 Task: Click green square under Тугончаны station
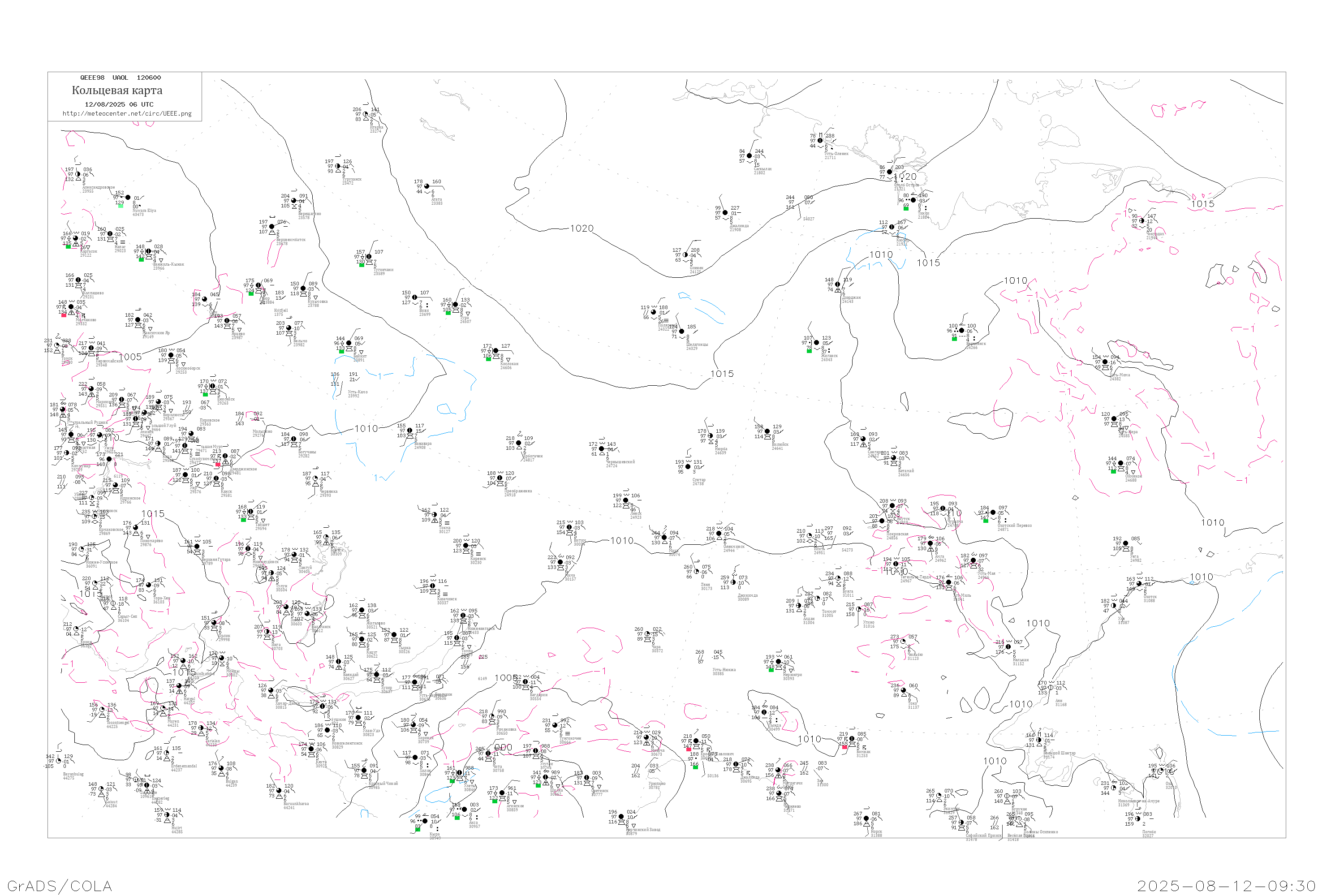pyautogui.click(x=361, y=265)
